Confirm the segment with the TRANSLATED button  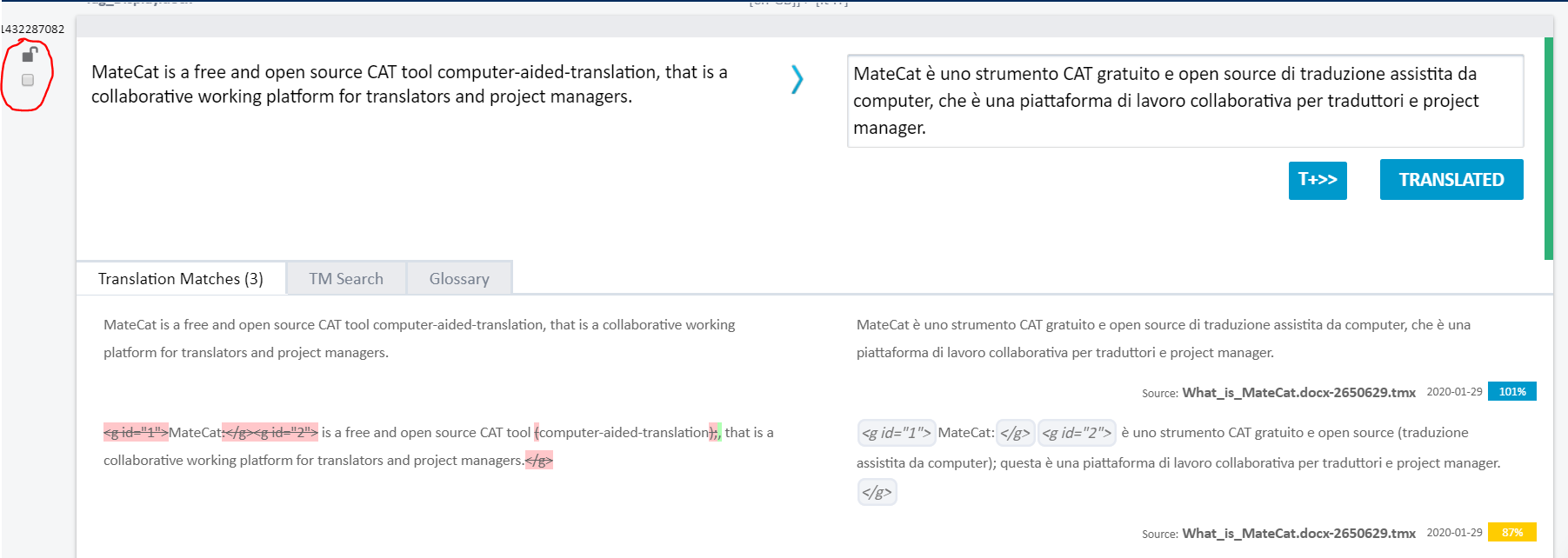(1451, 180)
